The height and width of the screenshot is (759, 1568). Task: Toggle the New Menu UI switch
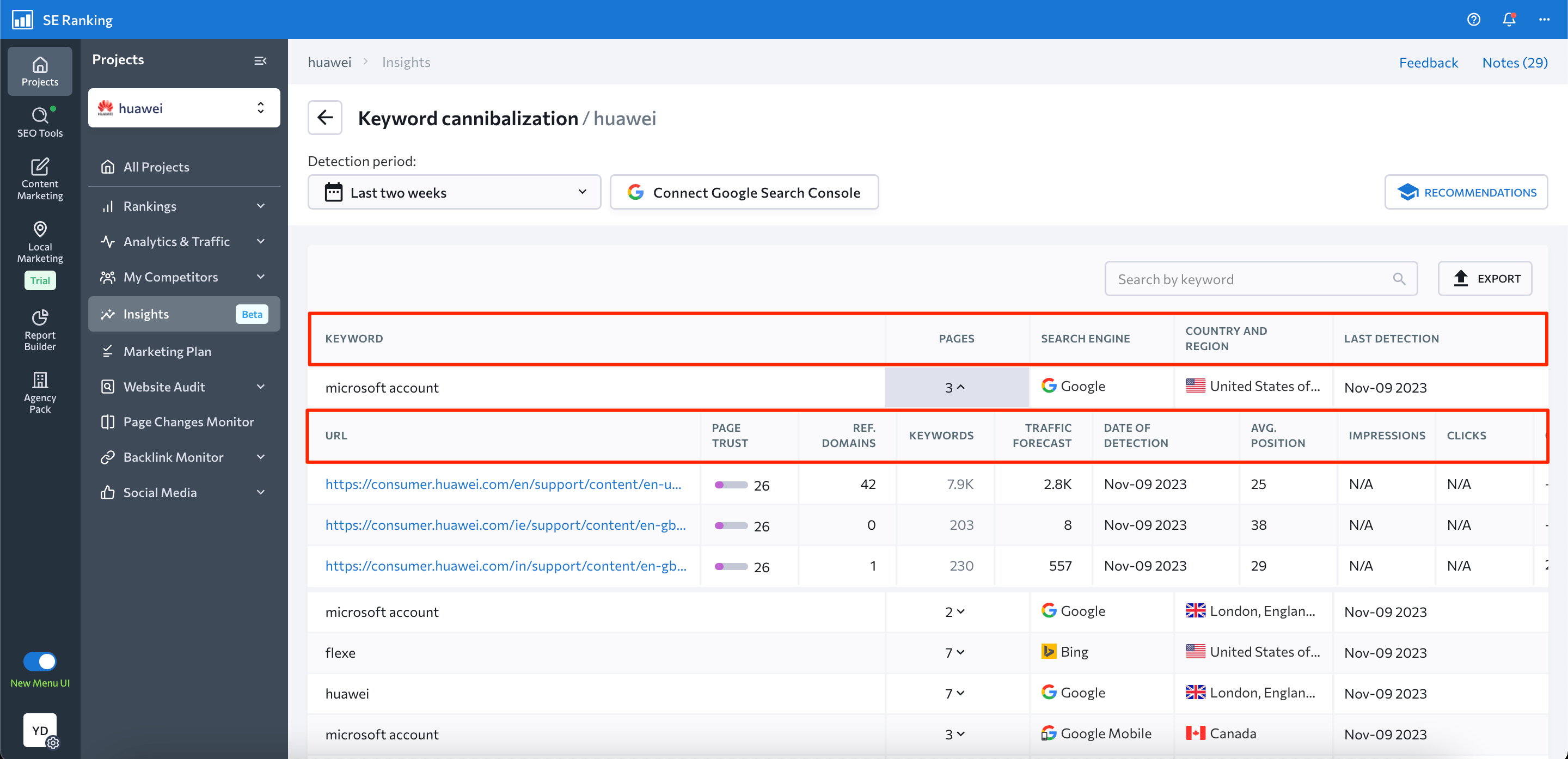click(x=40, y=660)
